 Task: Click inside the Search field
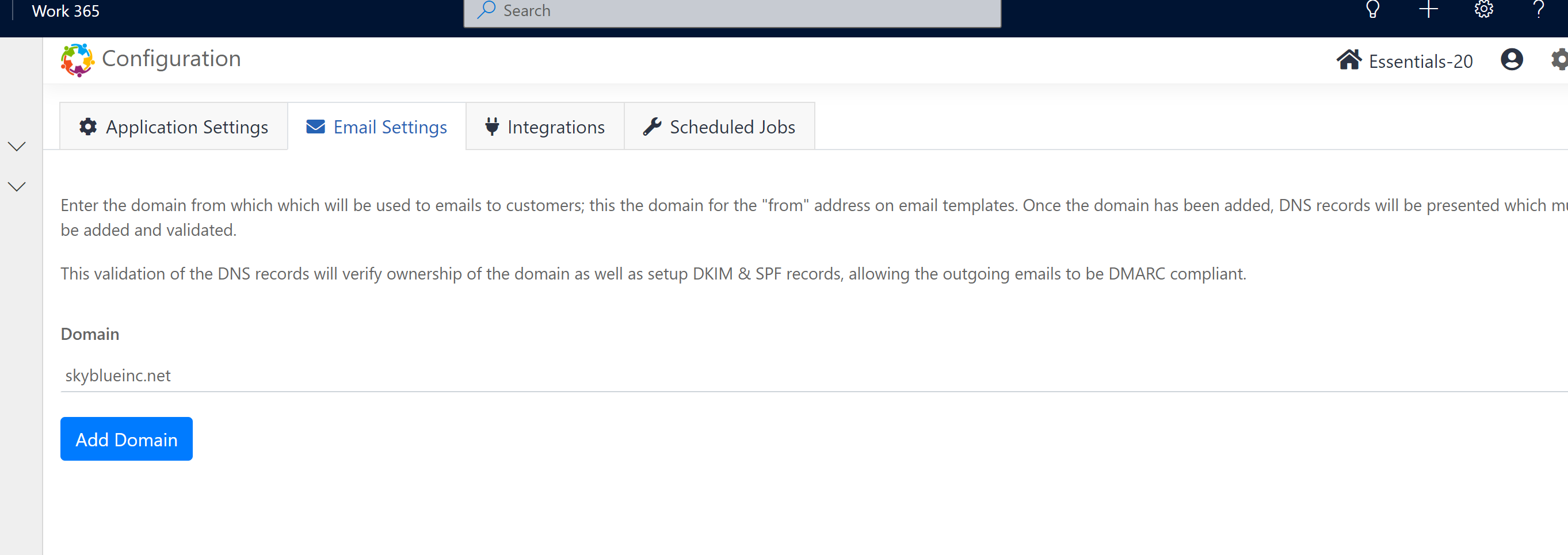point(733,11)
